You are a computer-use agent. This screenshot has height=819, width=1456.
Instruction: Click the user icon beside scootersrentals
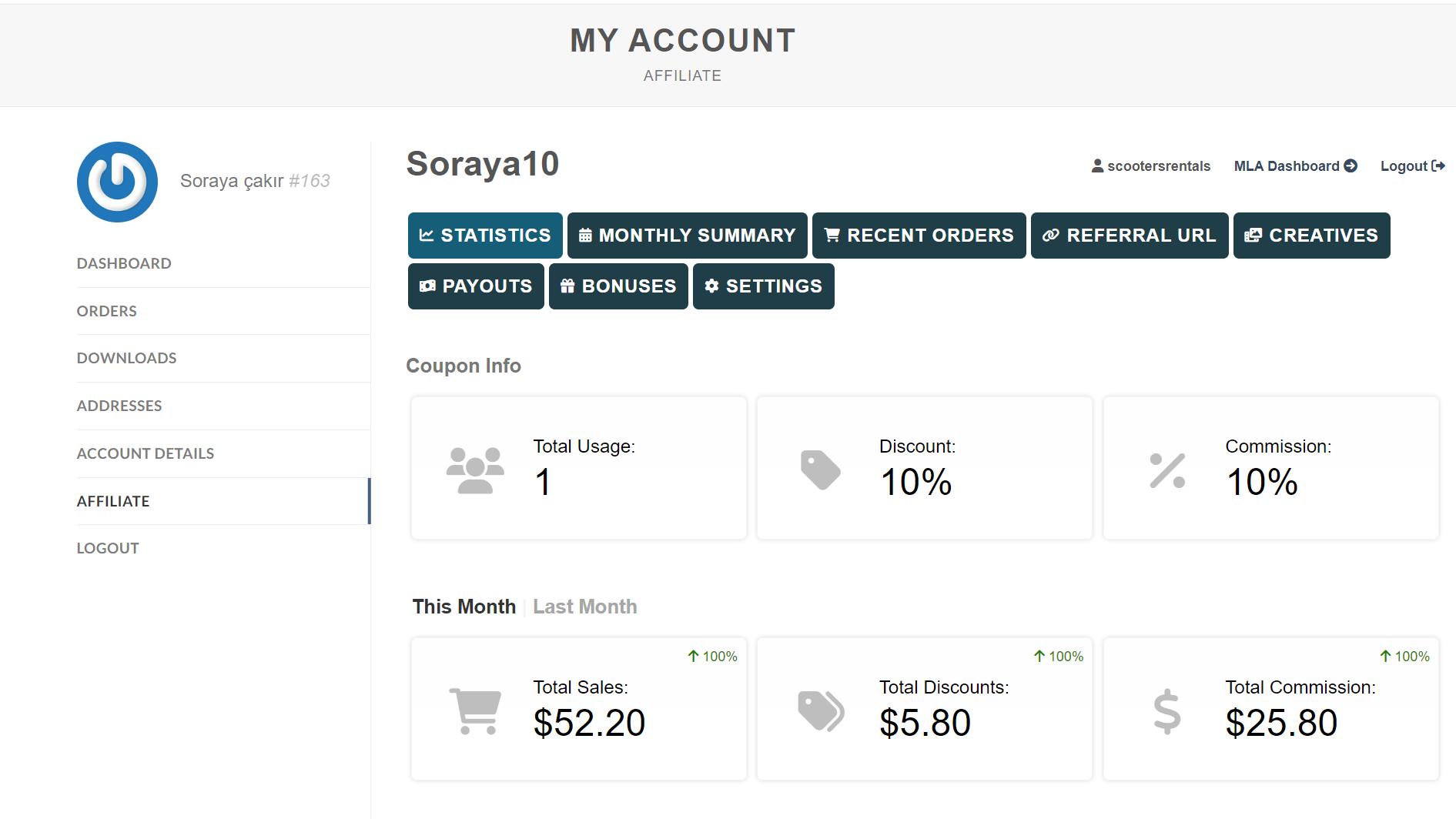[1097, 166]
